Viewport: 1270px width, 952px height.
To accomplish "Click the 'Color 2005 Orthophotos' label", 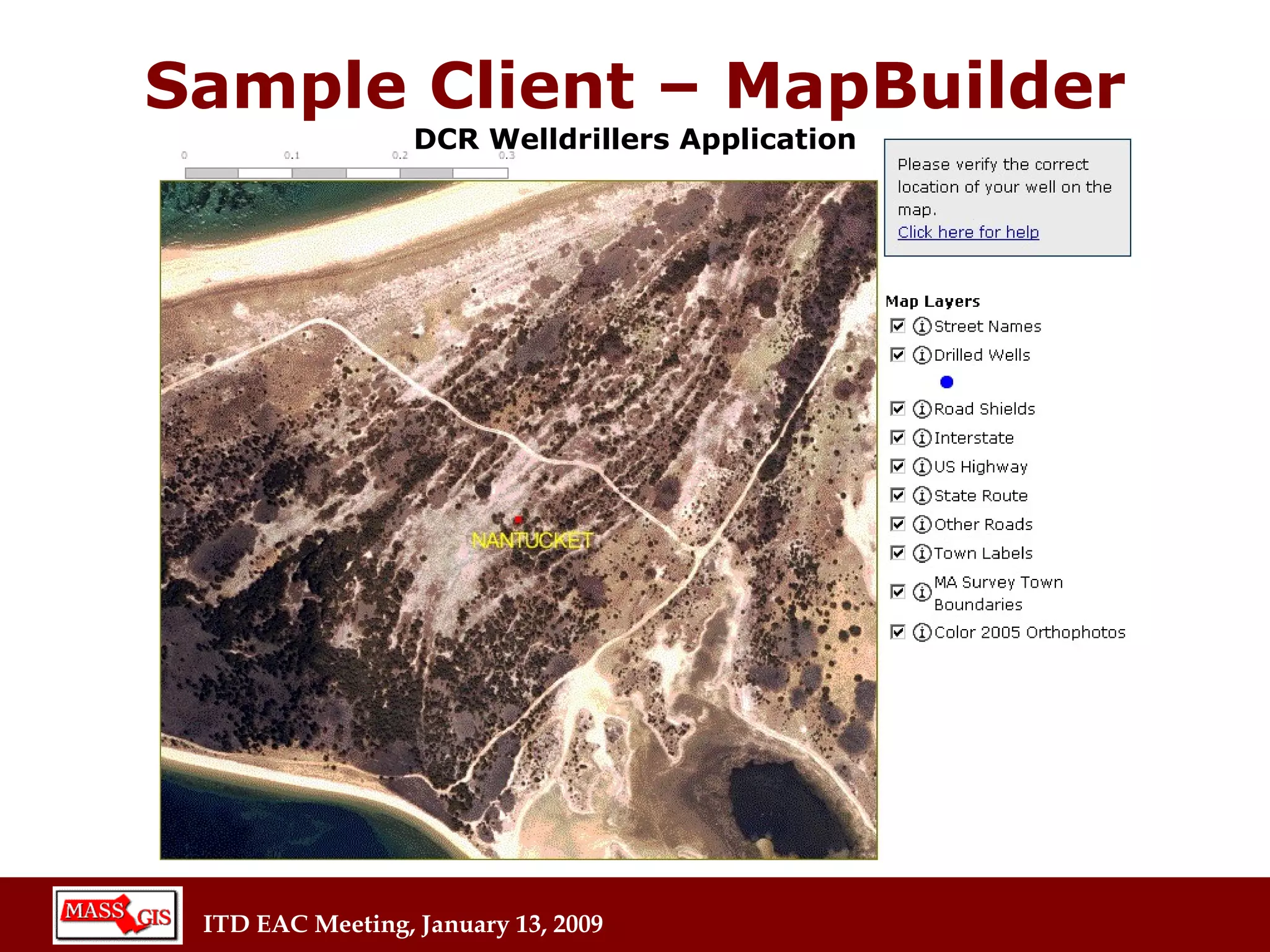I will click(x=1030, y=632).
